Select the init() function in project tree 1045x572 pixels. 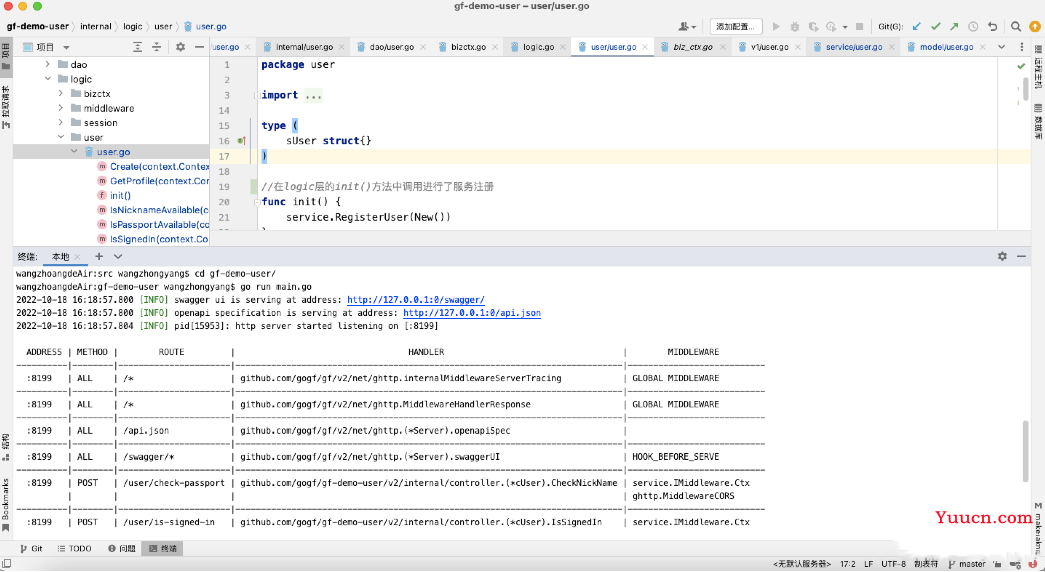pyautogui.click(x=120, y=195)
